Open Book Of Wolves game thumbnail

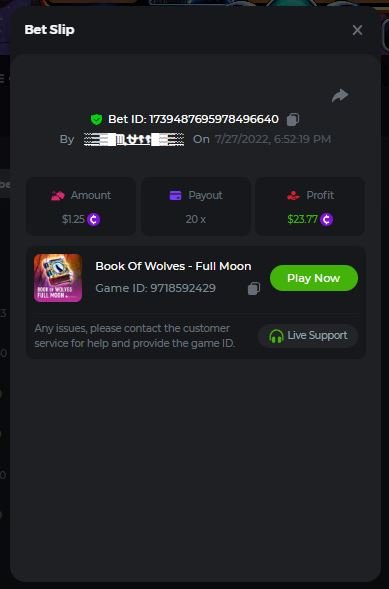tap(58, 278)
